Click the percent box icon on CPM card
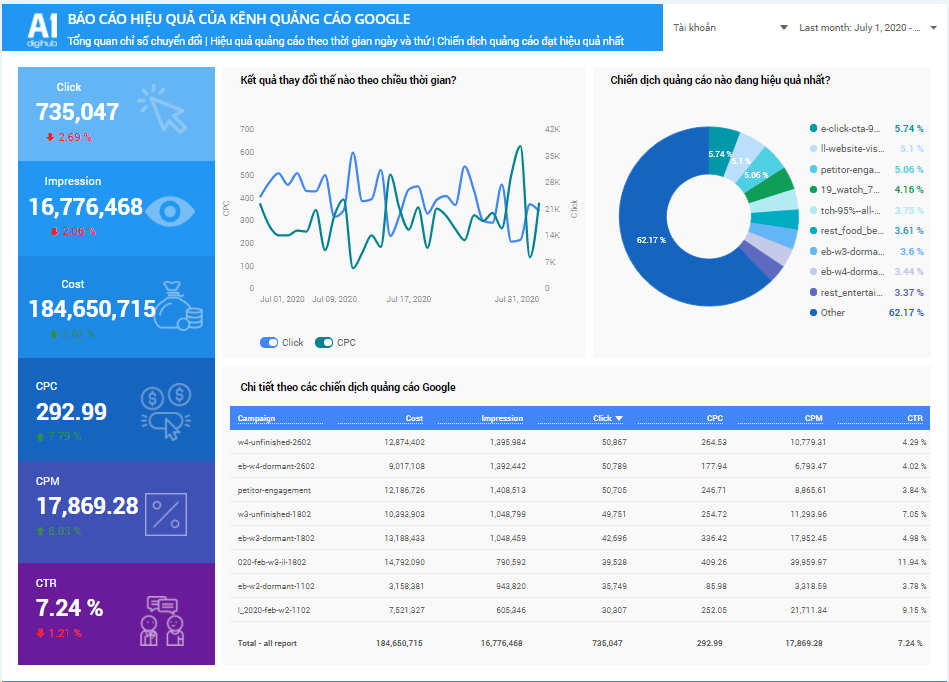949x682 pixels. point(166,515)
